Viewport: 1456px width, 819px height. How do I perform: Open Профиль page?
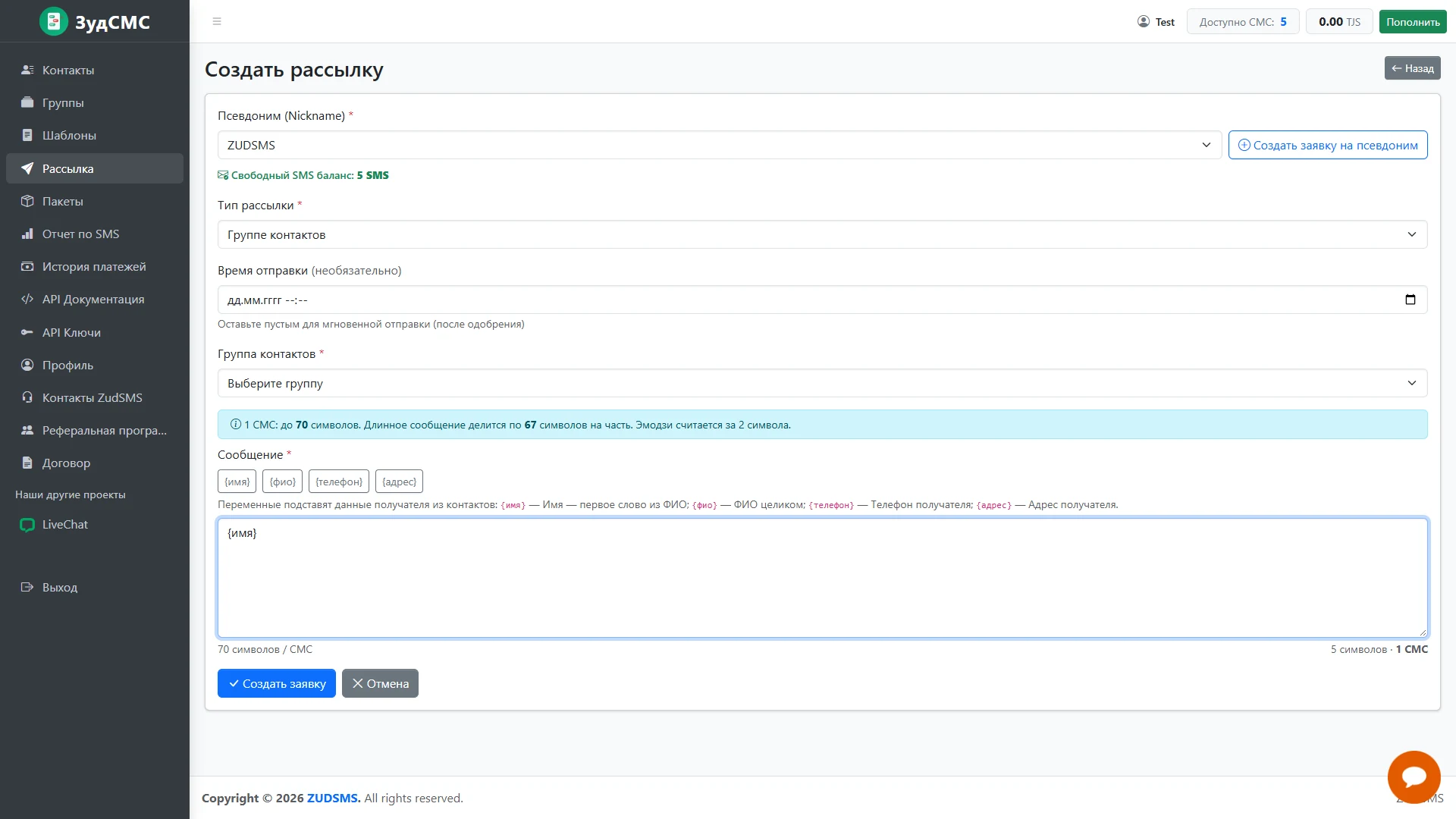tap(95, 365)
